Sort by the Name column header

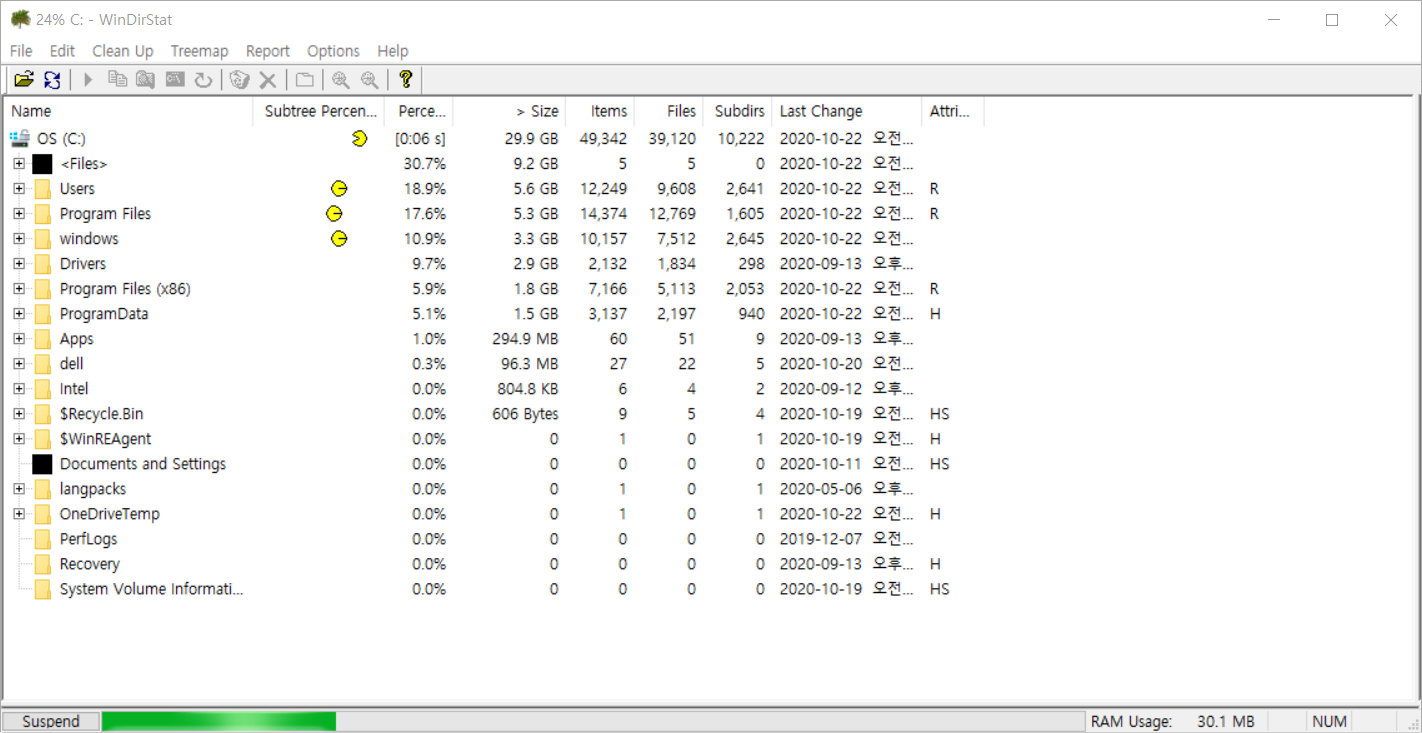click(x=129, y=112)
